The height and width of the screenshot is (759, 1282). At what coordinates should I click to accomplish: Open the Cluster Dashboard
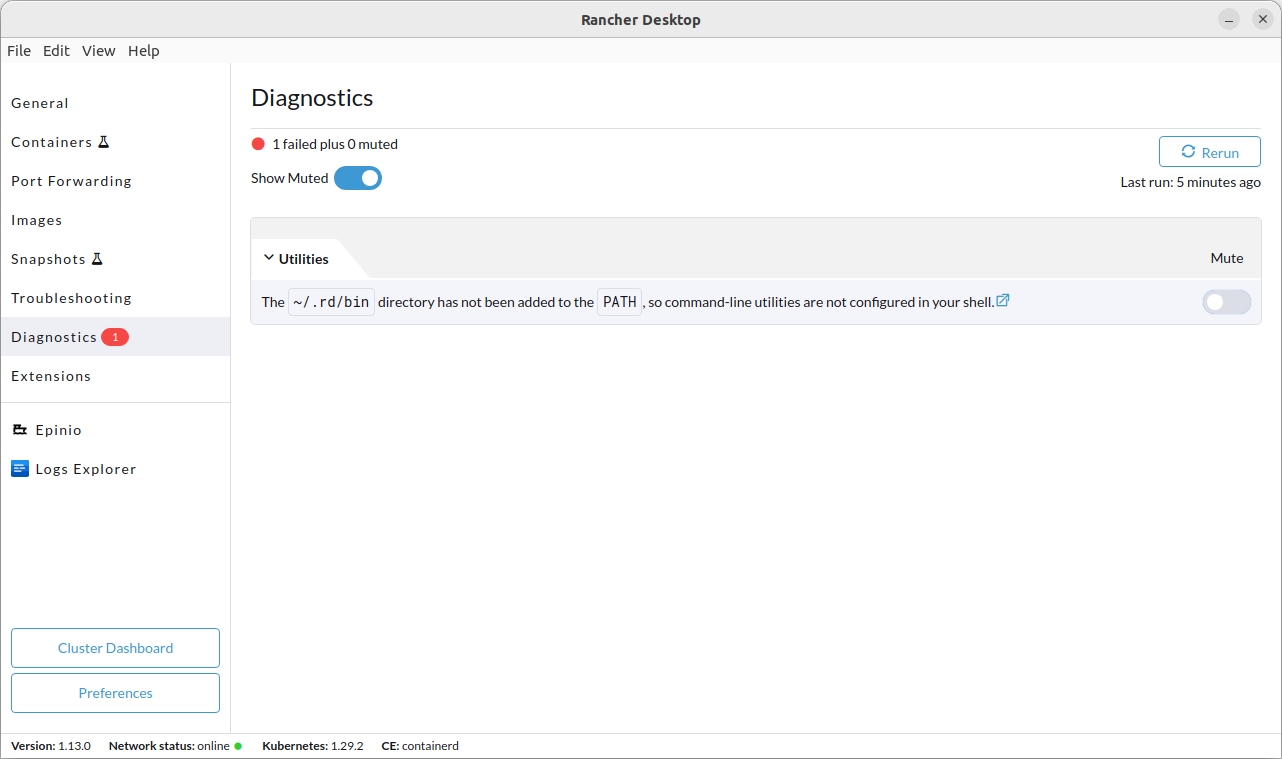tap(115, 648)
